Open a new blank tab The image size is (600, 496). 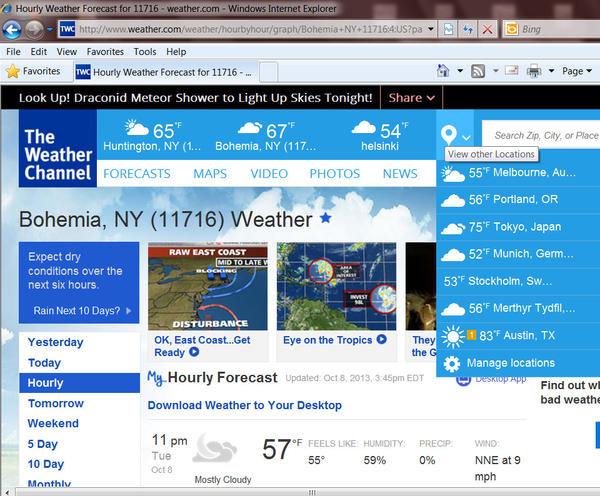[x=268, y=72]
